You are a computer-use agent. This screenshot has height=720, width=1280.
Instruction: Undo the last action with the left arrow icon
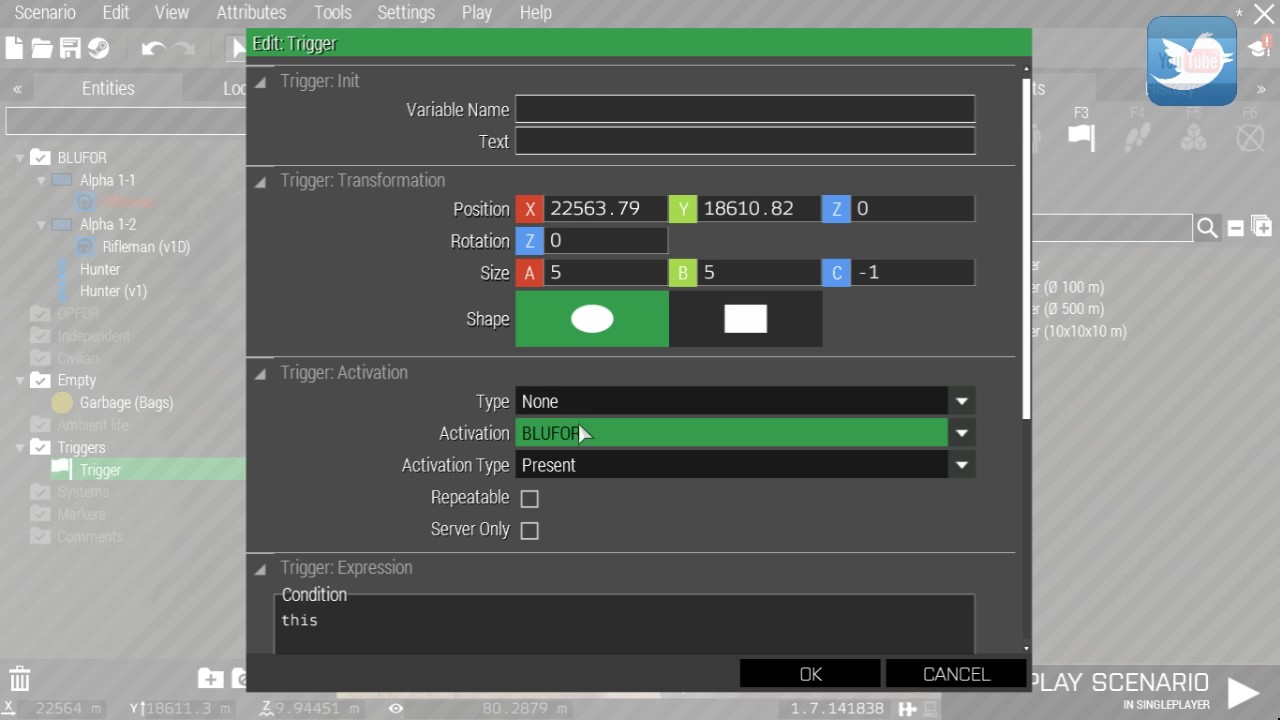click(x=153, y=48)
